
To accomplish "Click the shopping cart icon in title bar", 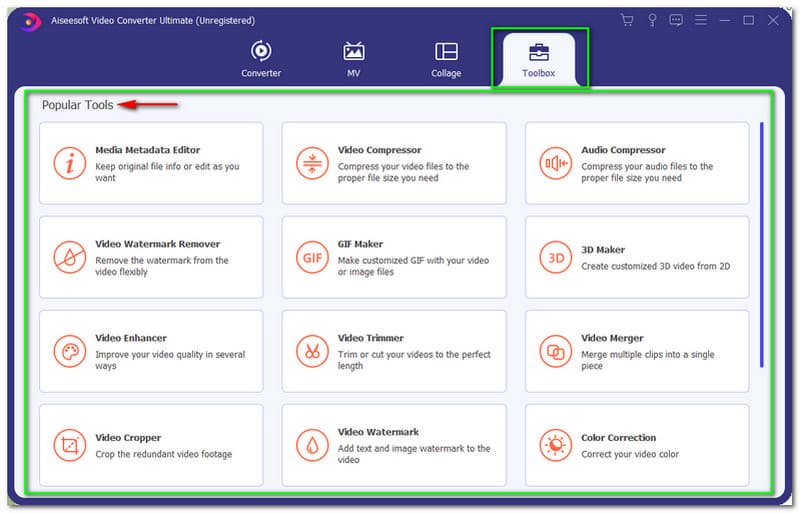I will click(x=627, y=20).
